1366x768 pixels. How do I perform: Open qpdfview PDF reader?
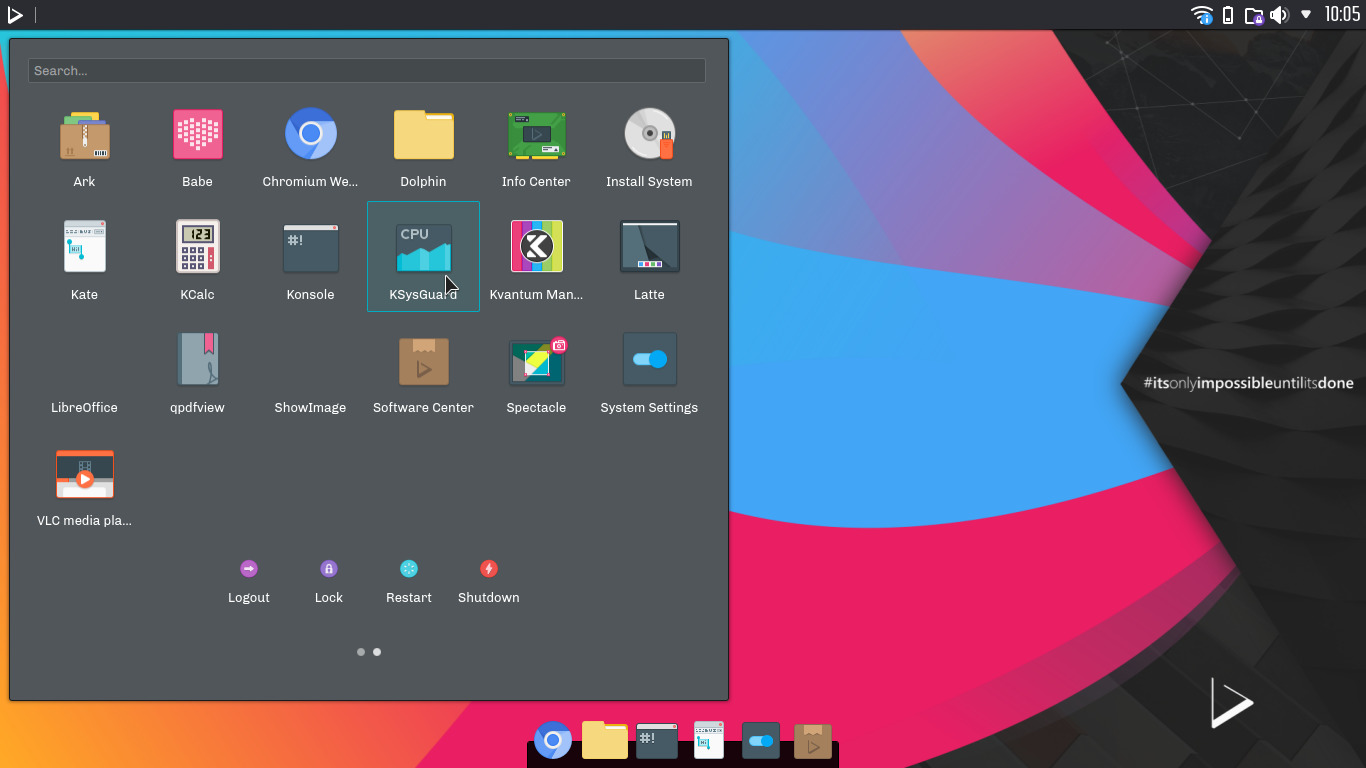197,360
